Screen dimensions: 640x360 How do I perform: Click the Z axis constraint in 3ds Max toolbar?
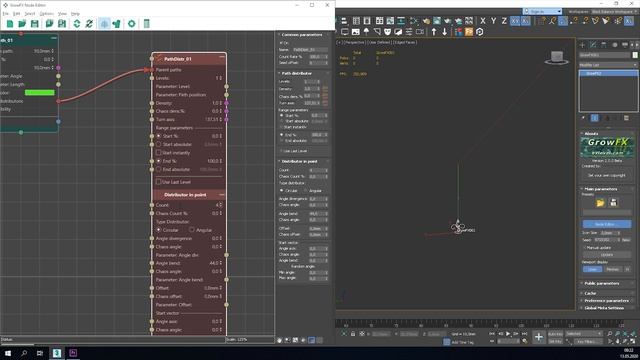coord(504,21)
